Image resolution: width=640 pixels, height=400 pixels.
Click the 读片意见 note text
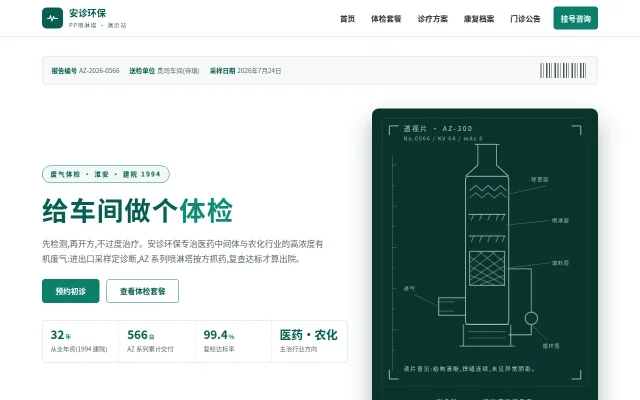[x=469, y=369]
